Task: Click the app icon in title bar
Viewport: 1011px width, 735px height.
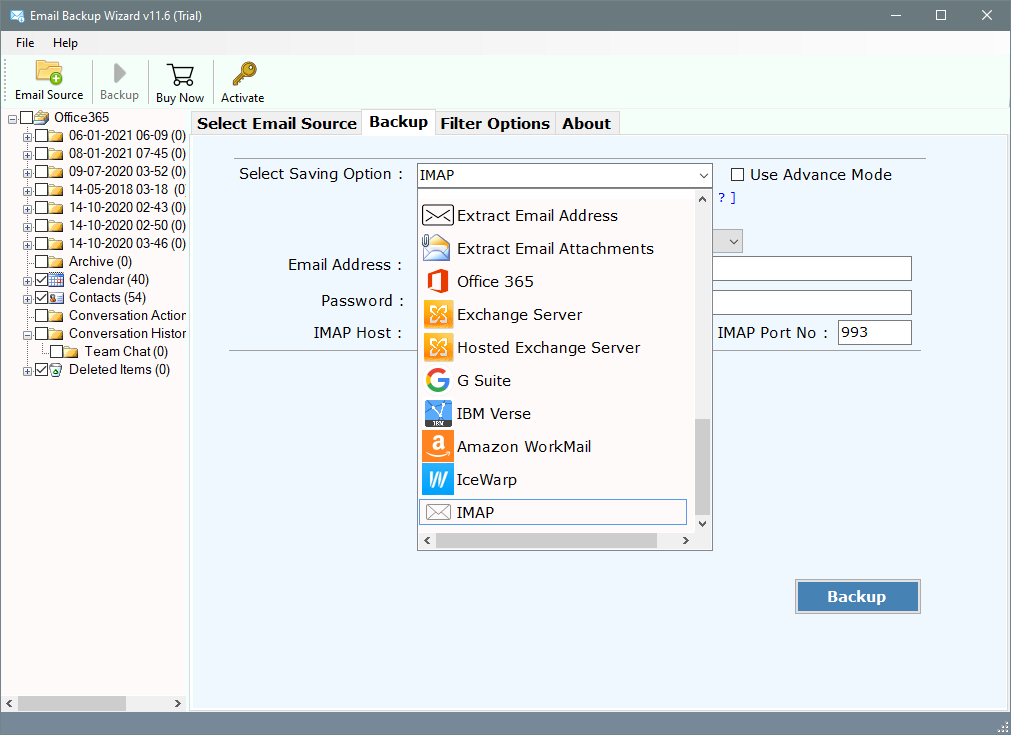Action: pyautogui.click(x=17, y=15)
